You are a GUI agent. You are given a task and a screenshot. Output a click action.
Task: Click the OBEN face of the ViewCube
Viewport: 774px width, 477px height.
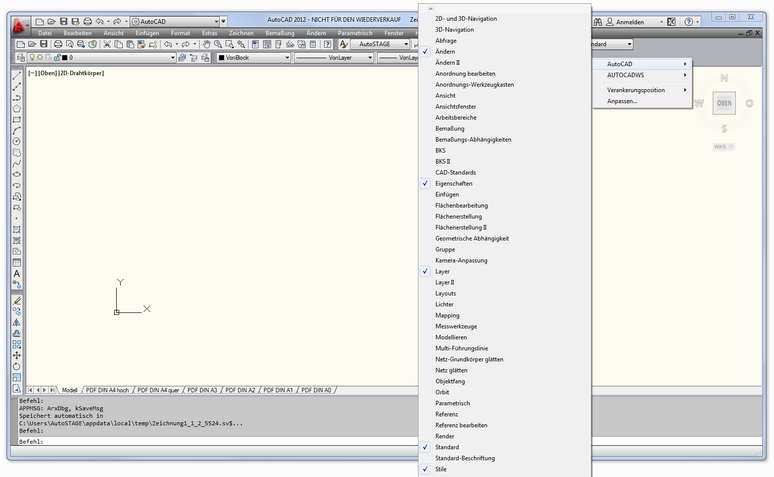(723, 103)
